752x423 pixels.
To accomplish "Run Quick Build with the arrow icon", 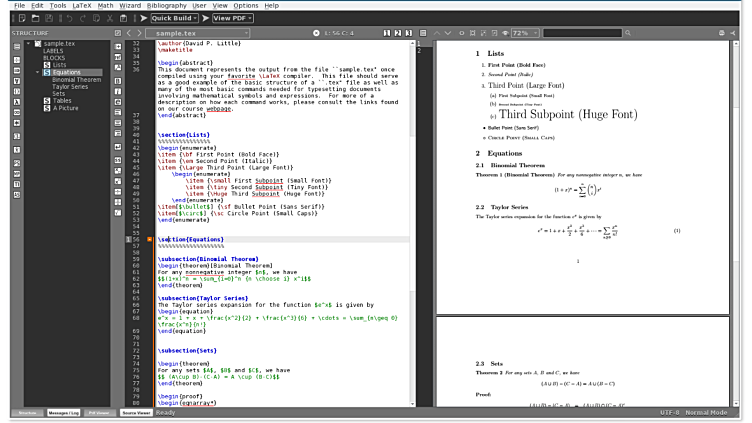I will pos(141,18).
